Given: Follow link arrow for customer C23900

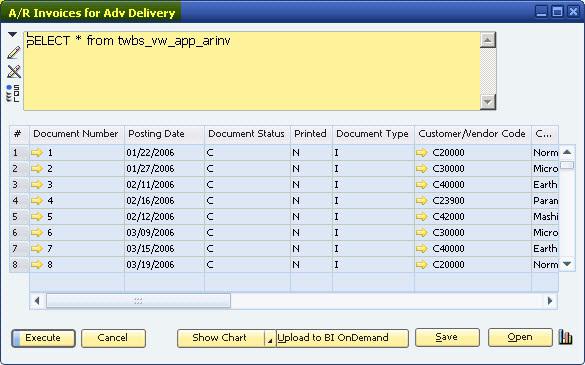Looking at the screenshot, I should [422, 200].
